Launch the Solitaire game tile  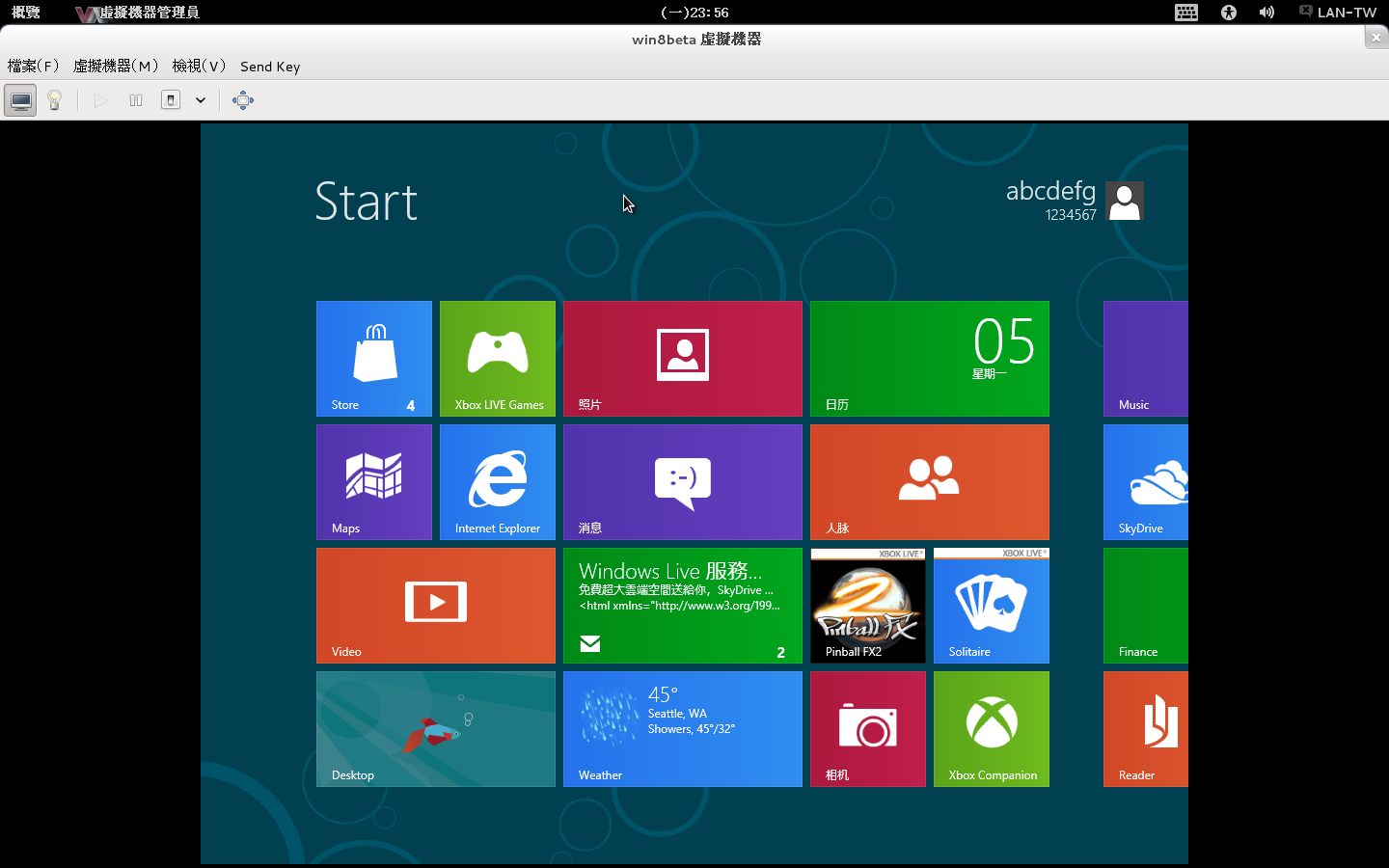(x=991, y=605)
